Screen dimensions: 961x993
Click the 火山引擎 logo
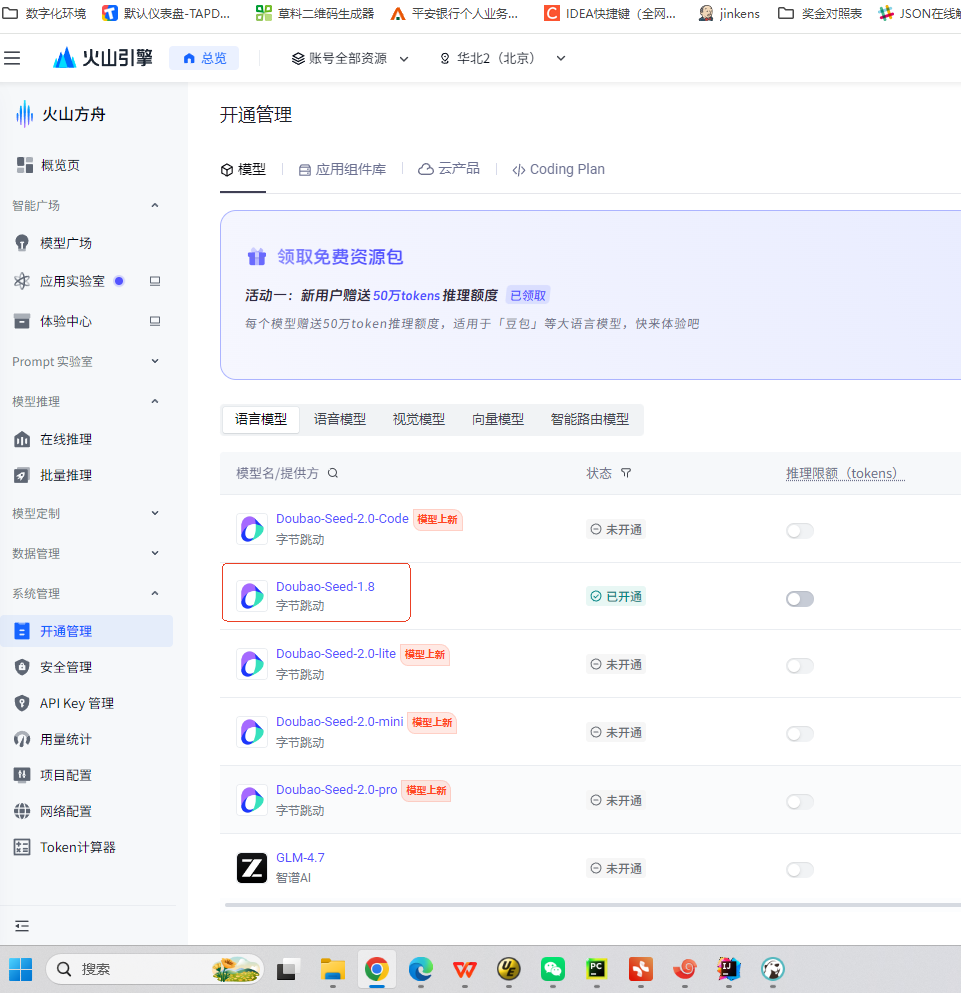(x=103, y=58)
